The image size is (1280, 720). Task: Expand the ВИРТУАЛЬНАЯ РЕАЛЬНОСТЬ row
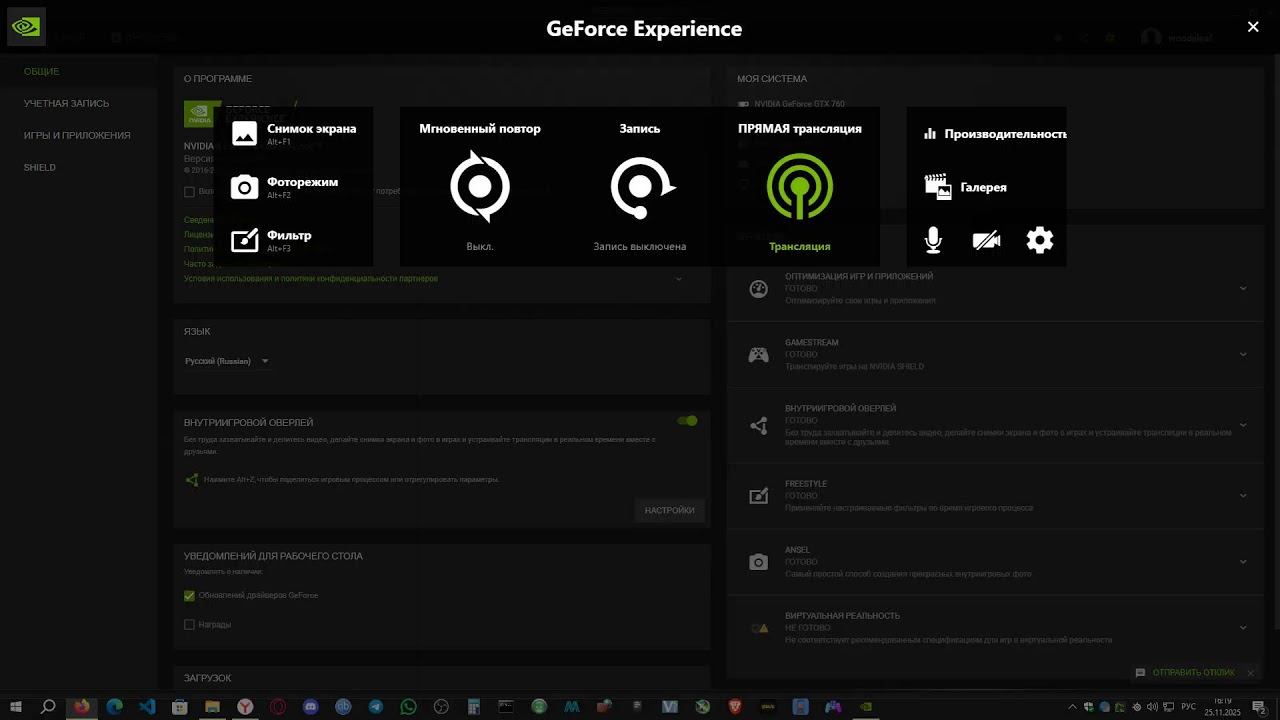pyautogui.click(x=1243, y=628)
